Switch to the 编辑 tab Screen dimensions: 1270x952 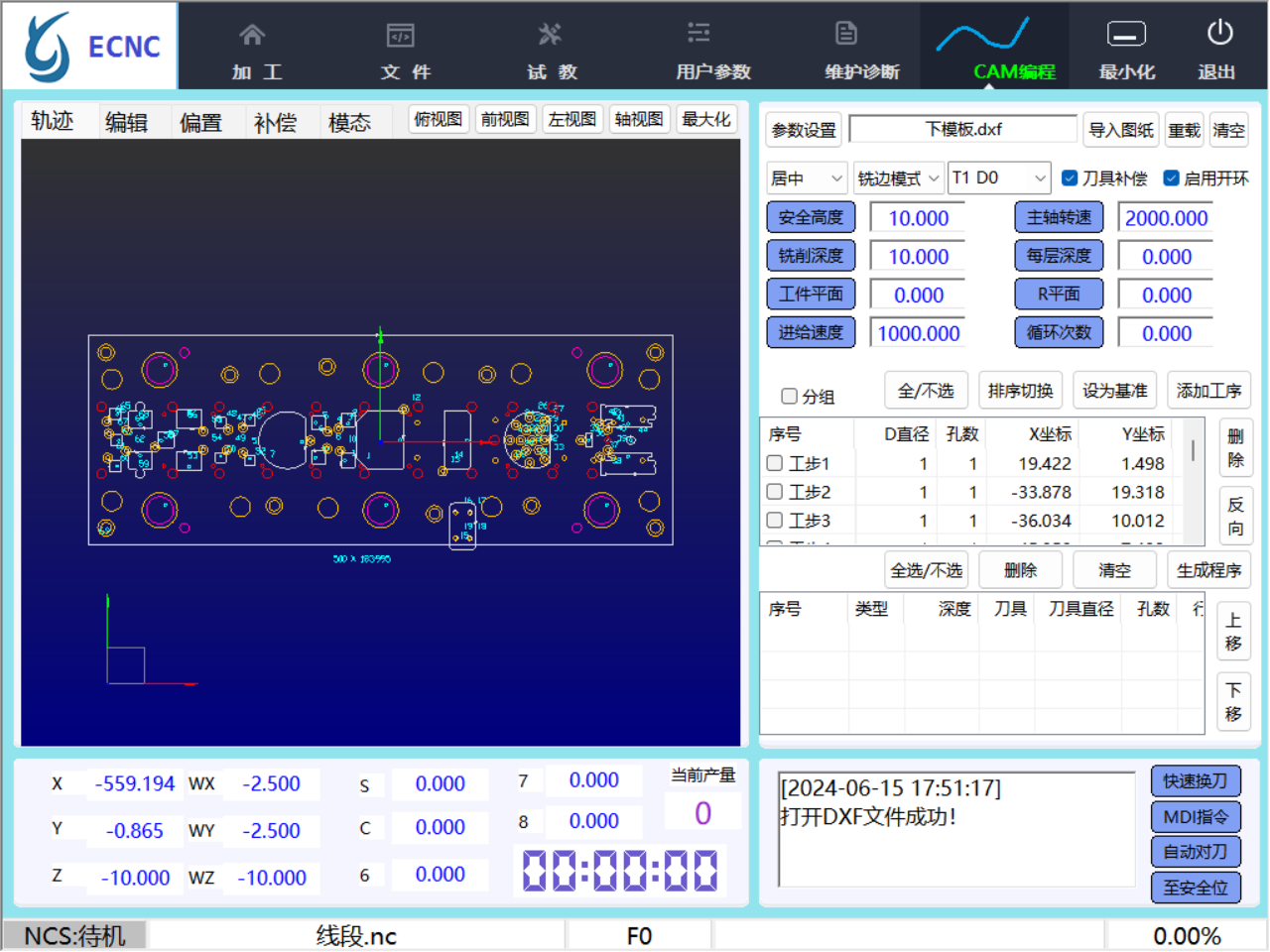click(x=127, y=122)
